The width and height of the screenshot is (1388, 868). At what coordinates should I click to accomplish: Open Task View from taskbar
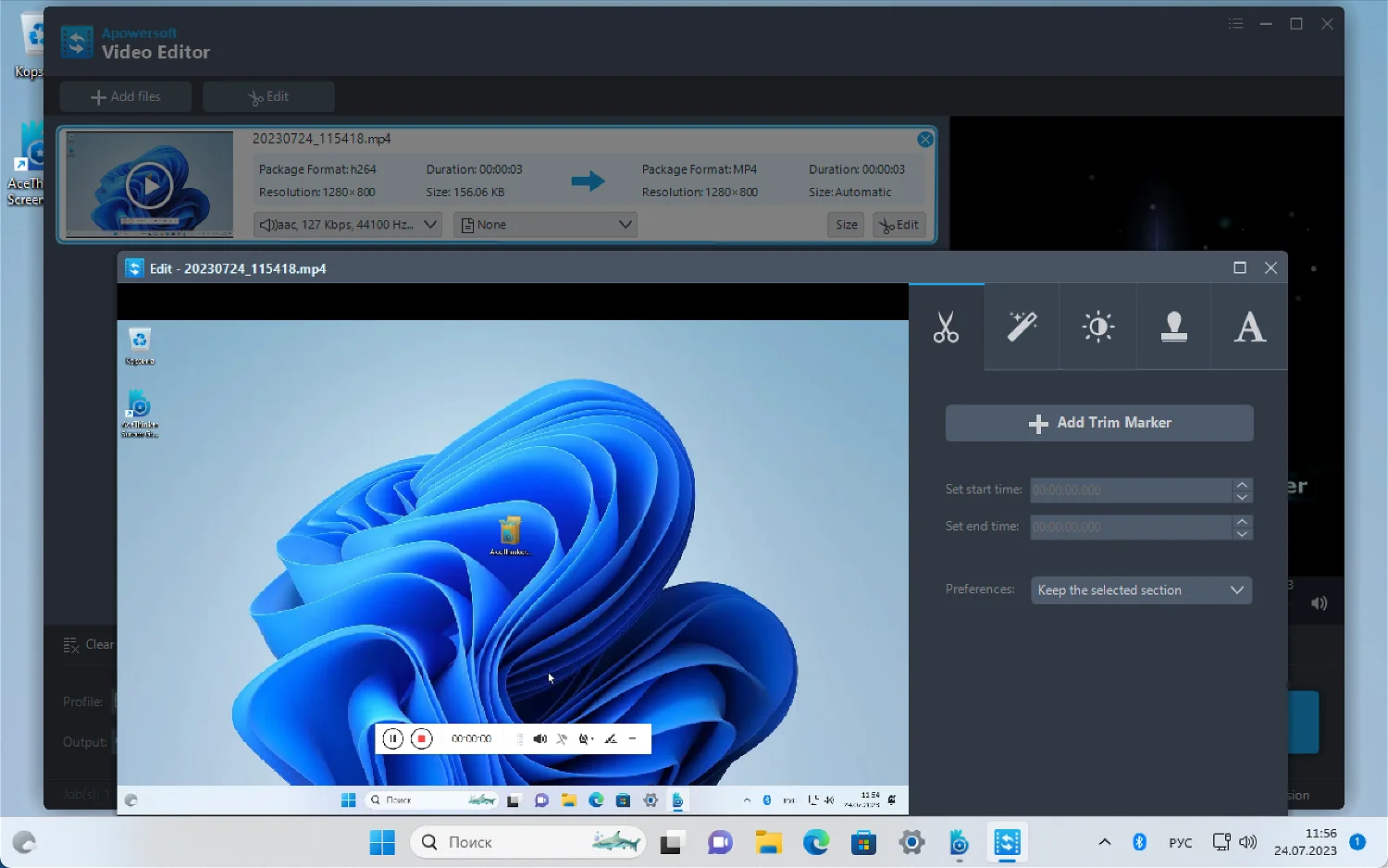(671, 842)
